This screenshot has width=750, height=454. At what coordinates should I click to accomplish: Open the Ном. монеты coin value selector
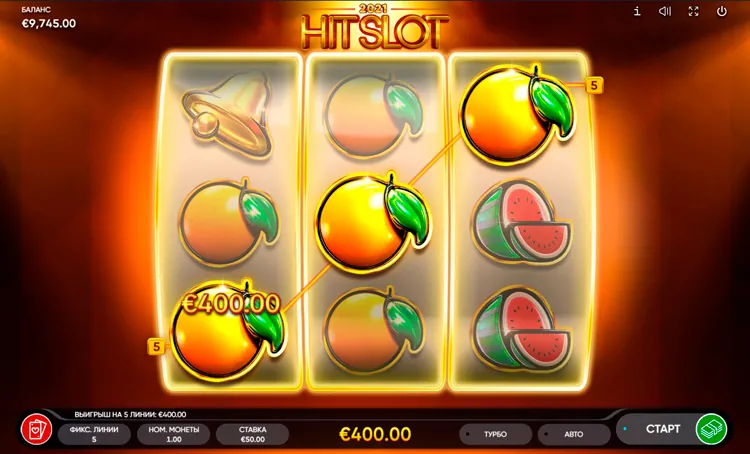tap(174, 434)
